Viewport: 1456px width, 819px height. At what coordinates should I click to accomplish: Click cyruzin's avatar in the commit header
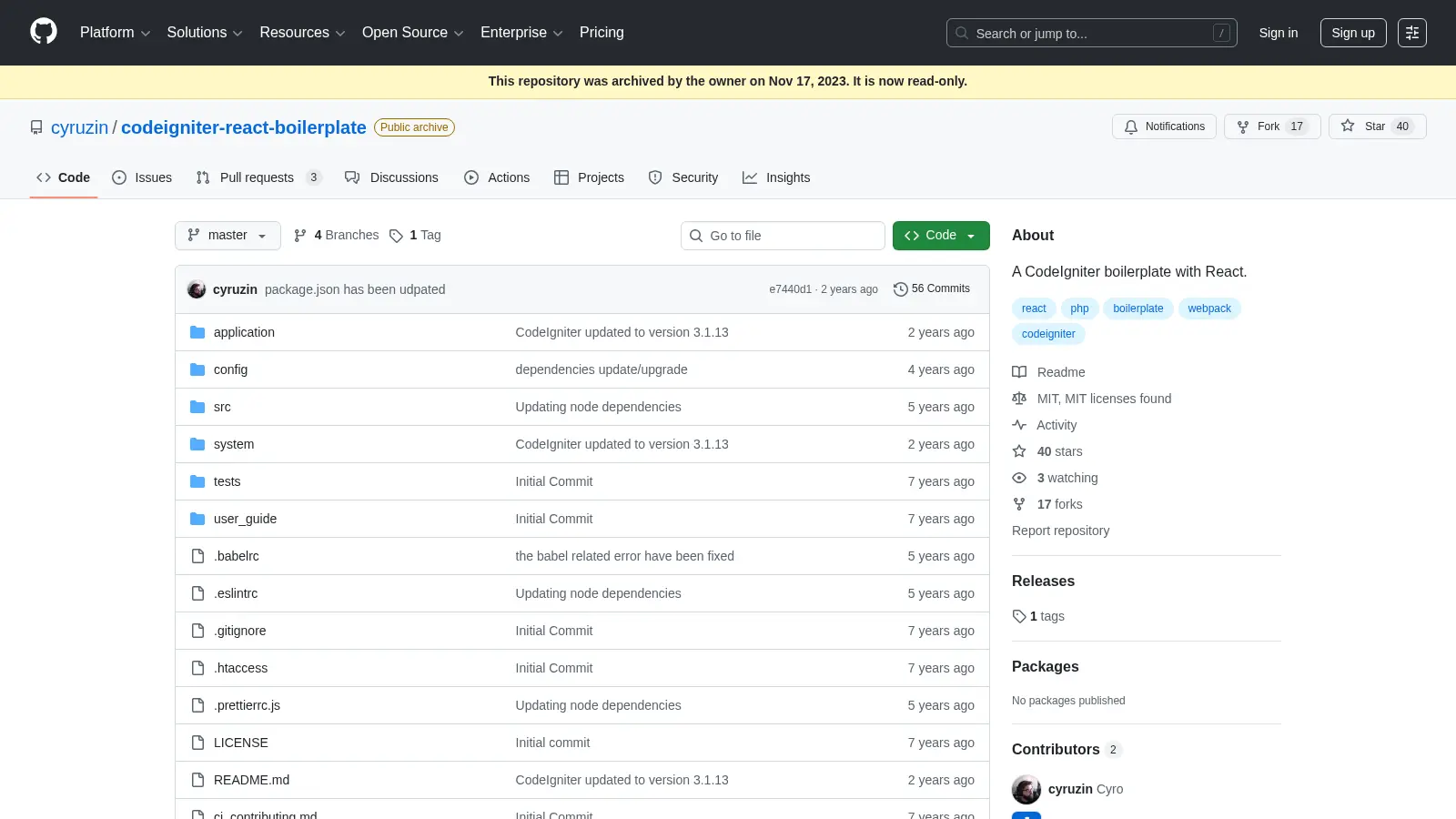pos(197,289)
